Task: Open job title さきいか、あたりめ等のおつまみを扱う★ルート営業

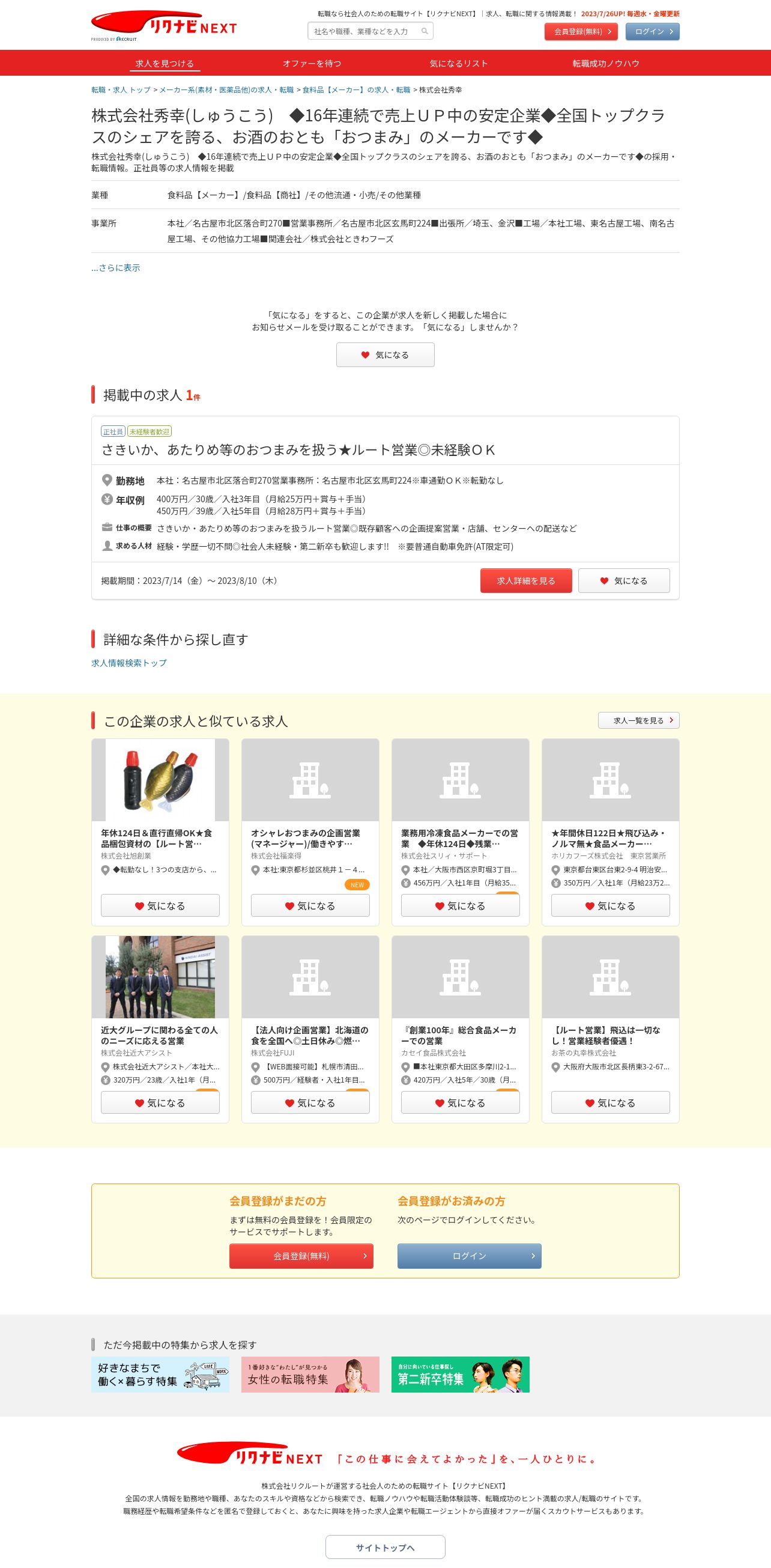Action: [x=298, y=450]
